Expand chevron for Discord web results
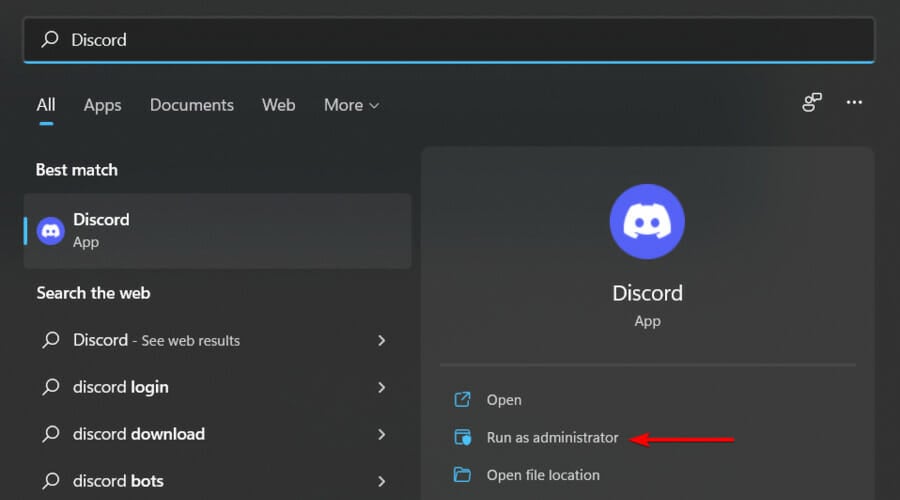Screen dimensions: 900x500 (x=382, y=340)
